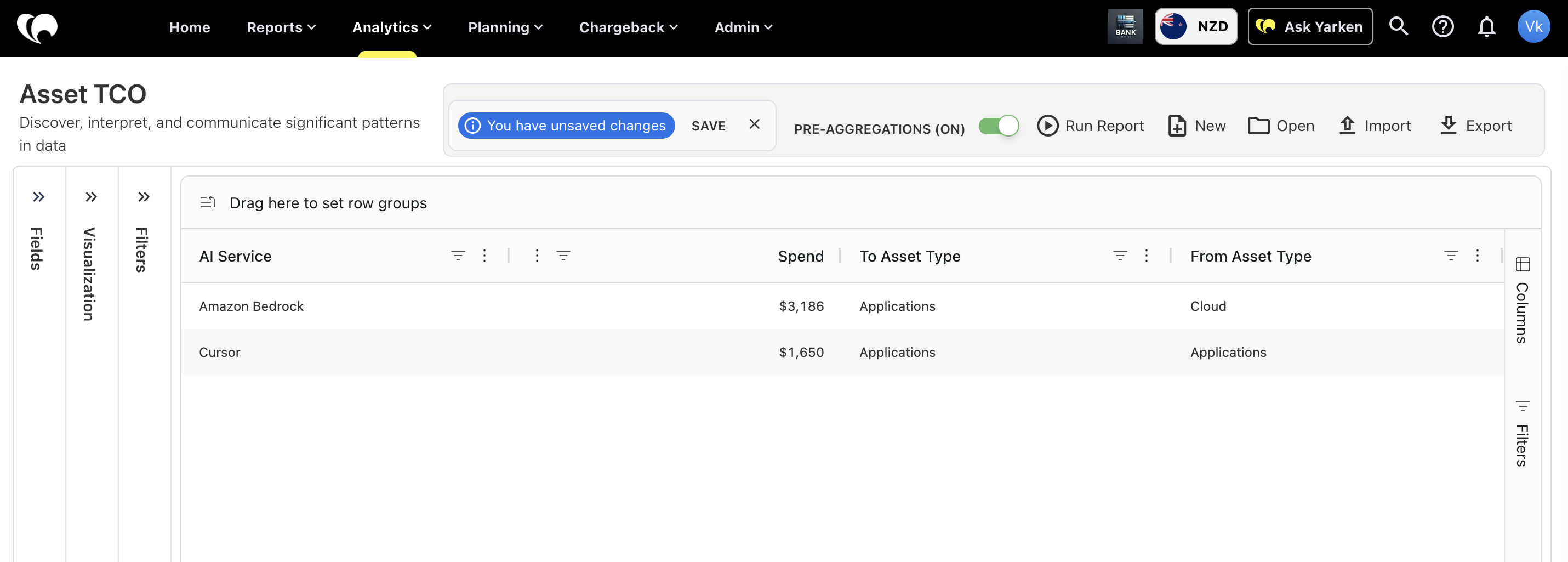This screenshot has width=1568, height=562.
Task: Open the right Filters tab label
Action: click(x=1522, y=446)
